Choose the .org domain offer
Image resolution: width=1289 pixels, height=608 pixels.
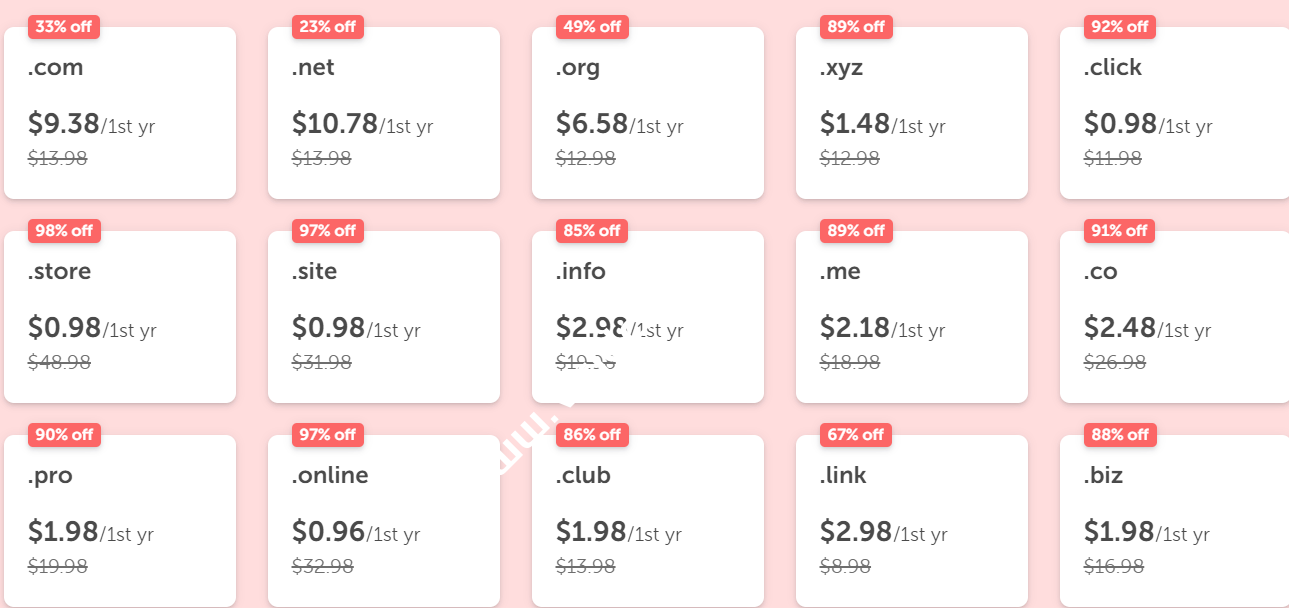[x=648, y=113]
